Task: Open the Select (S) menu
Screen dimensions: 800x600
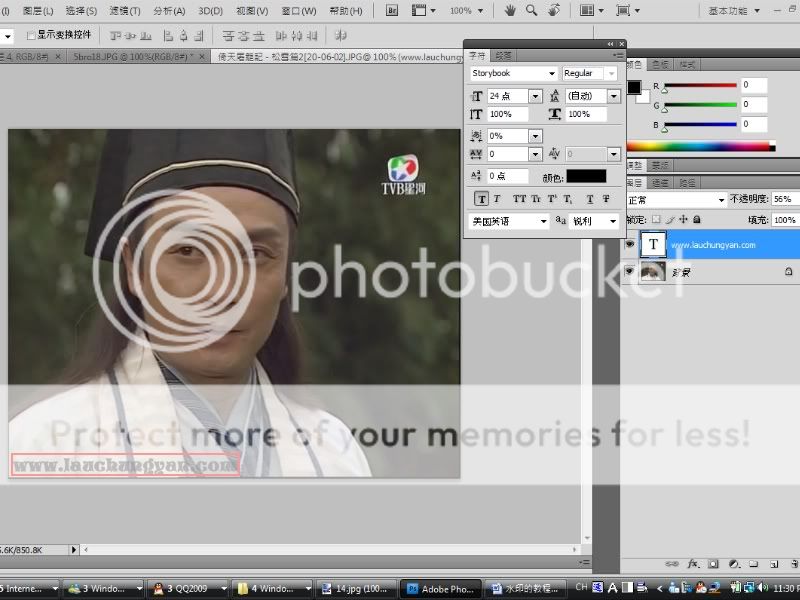Action: tap(81, 11)
